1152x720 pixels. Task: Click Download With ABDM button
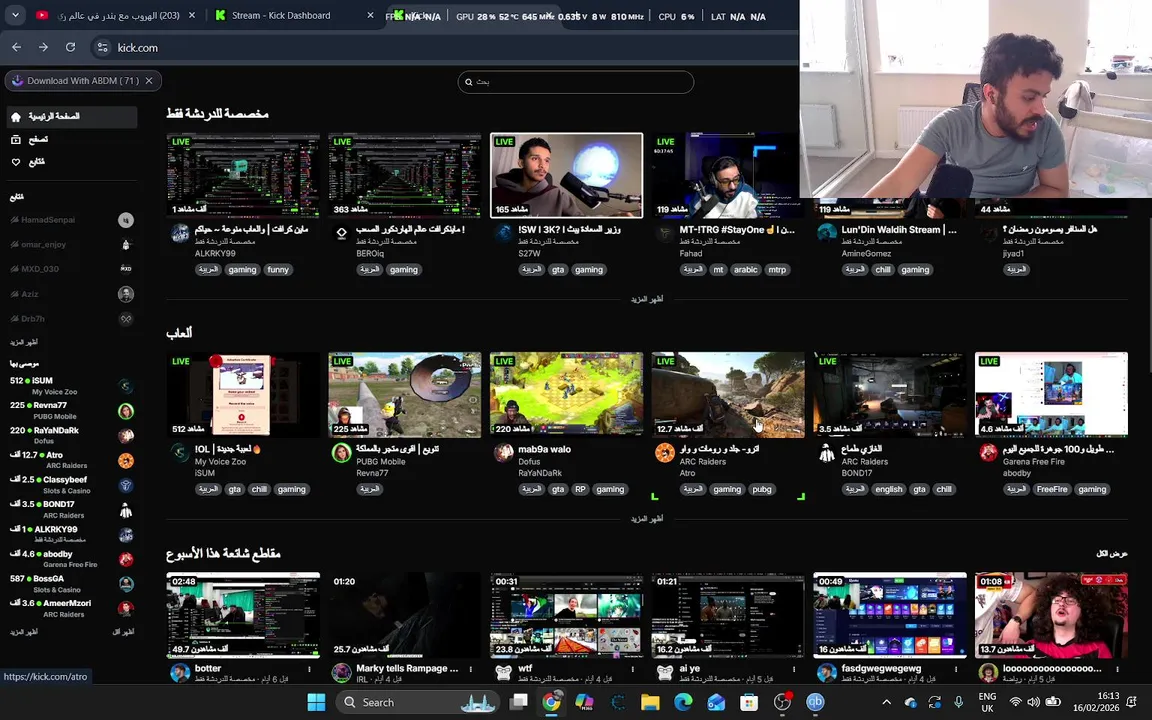[76, 81]
